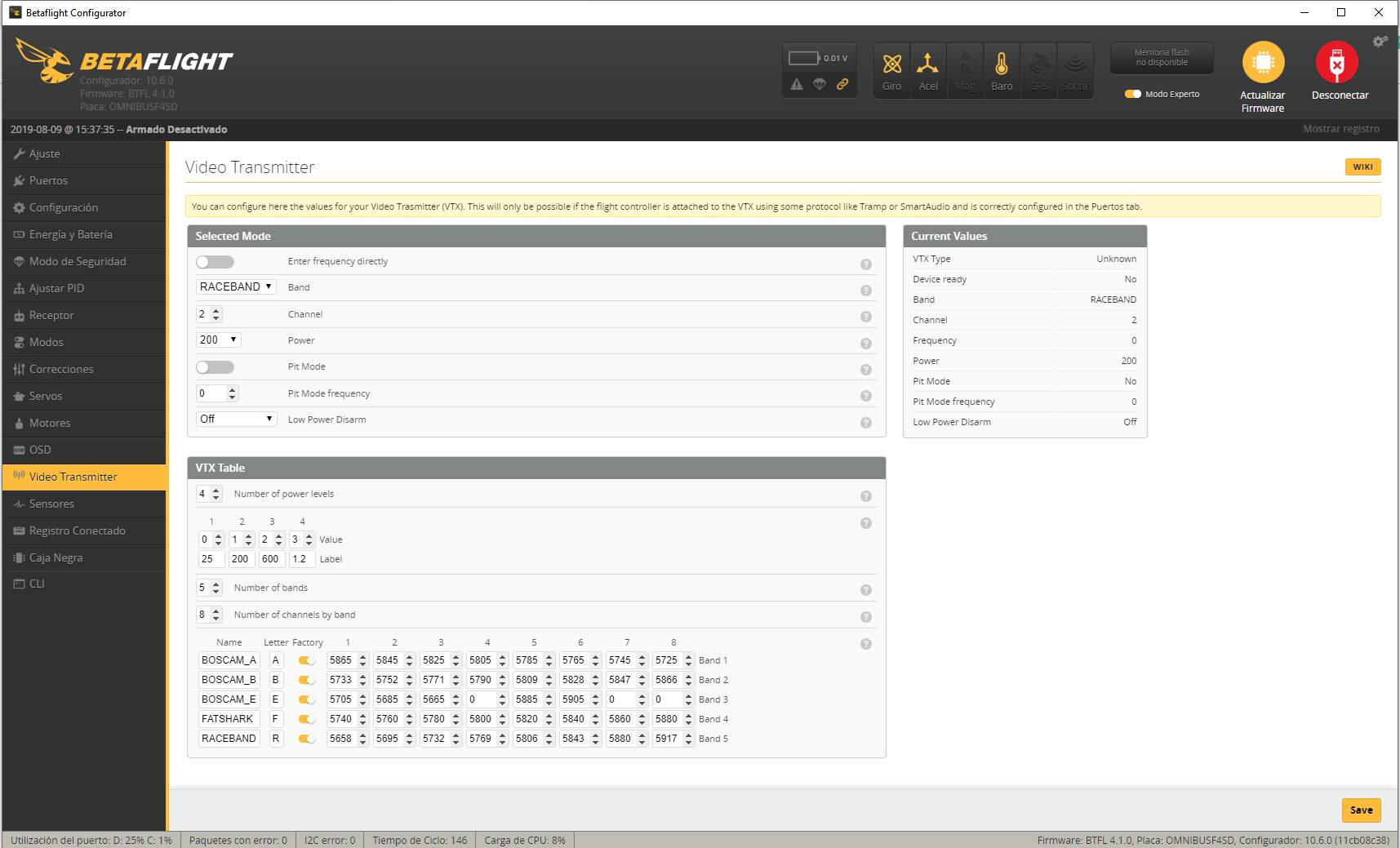This screenshot has width=1400, height=848.
Task: Open the Ajustar PID tab
Action: 84,288
